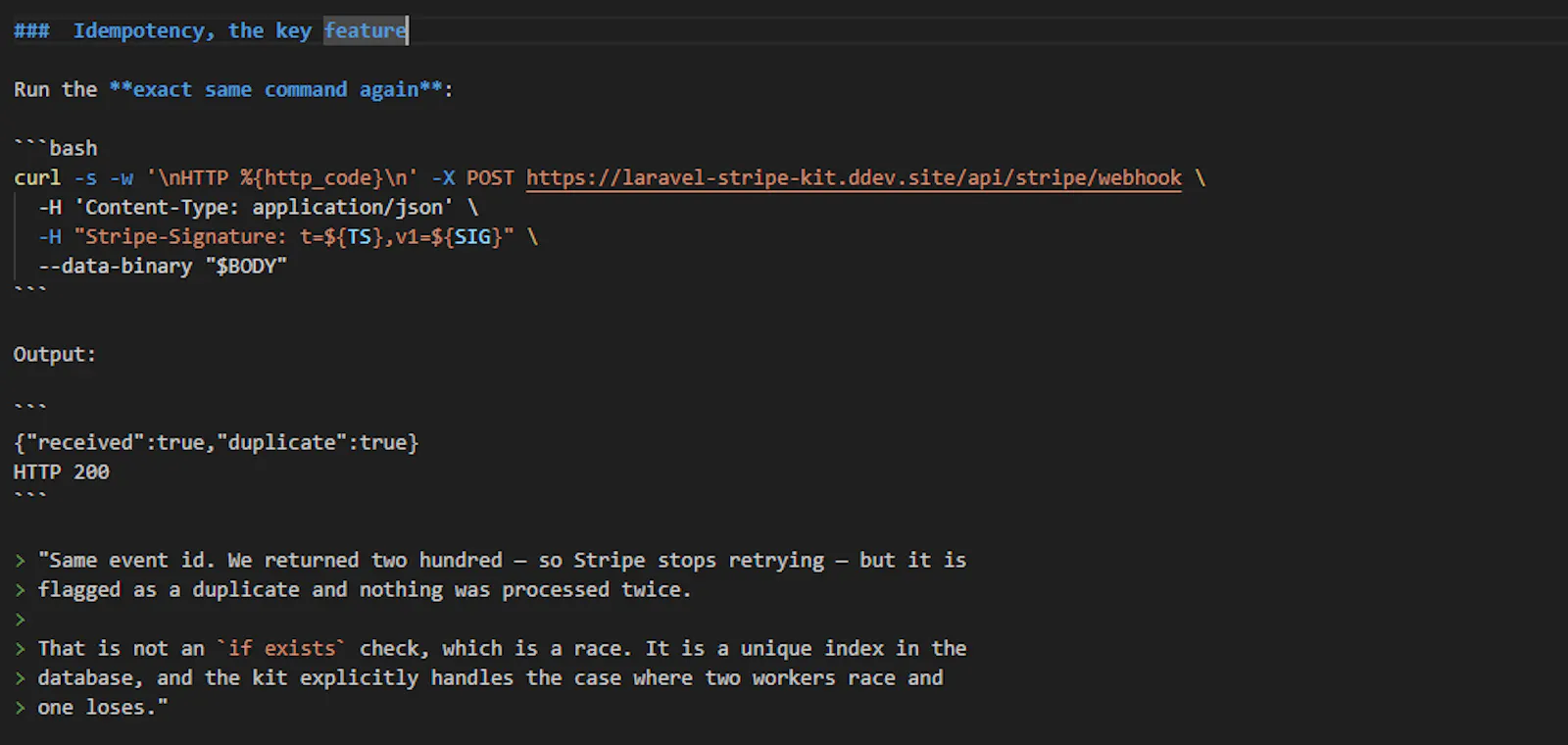Click the highlighted word 'feature' in heading
The width and height of the screenshot is (1568, 745).
pos(366,30)
